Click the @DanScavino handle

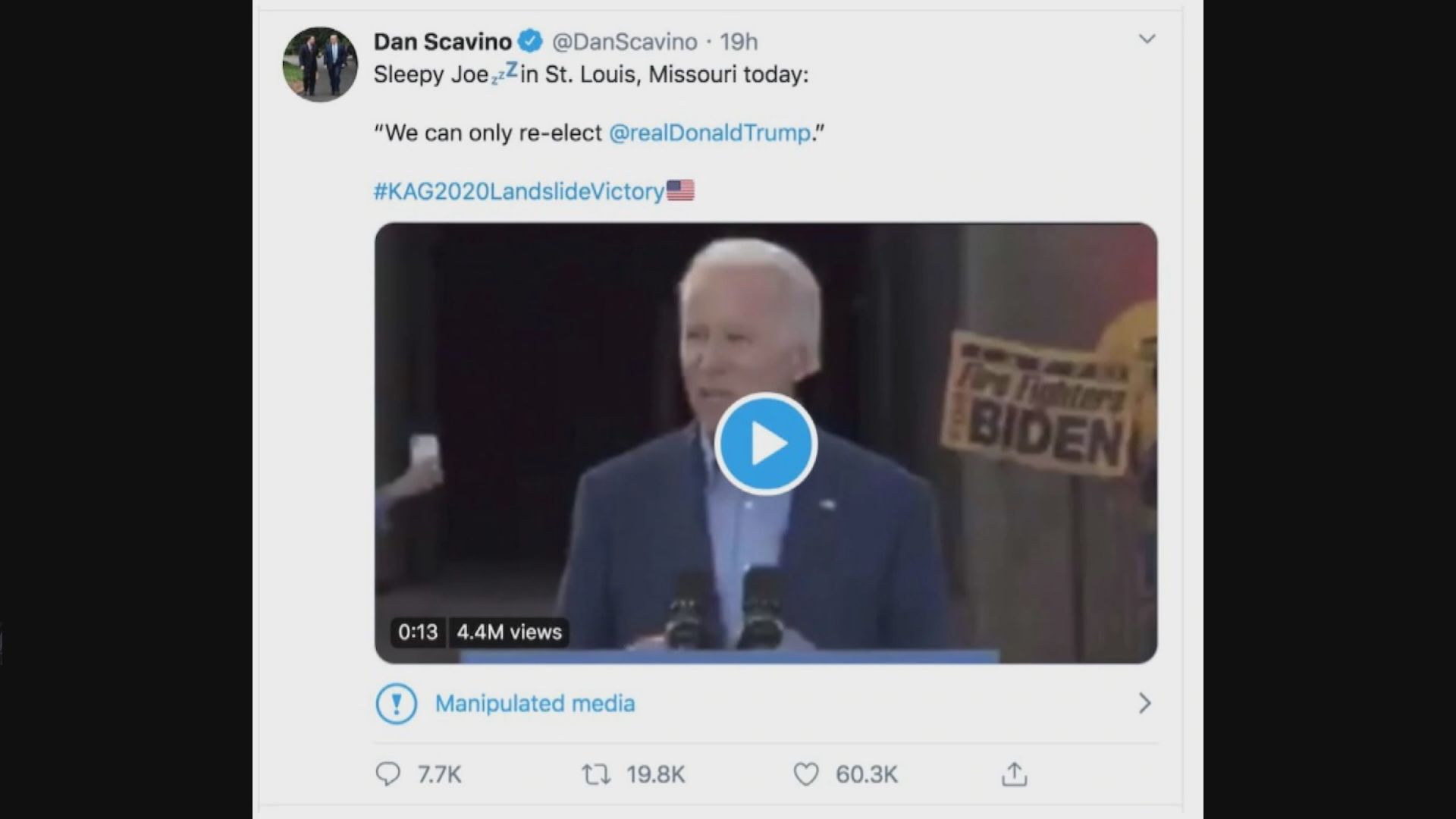pos(624,42)
